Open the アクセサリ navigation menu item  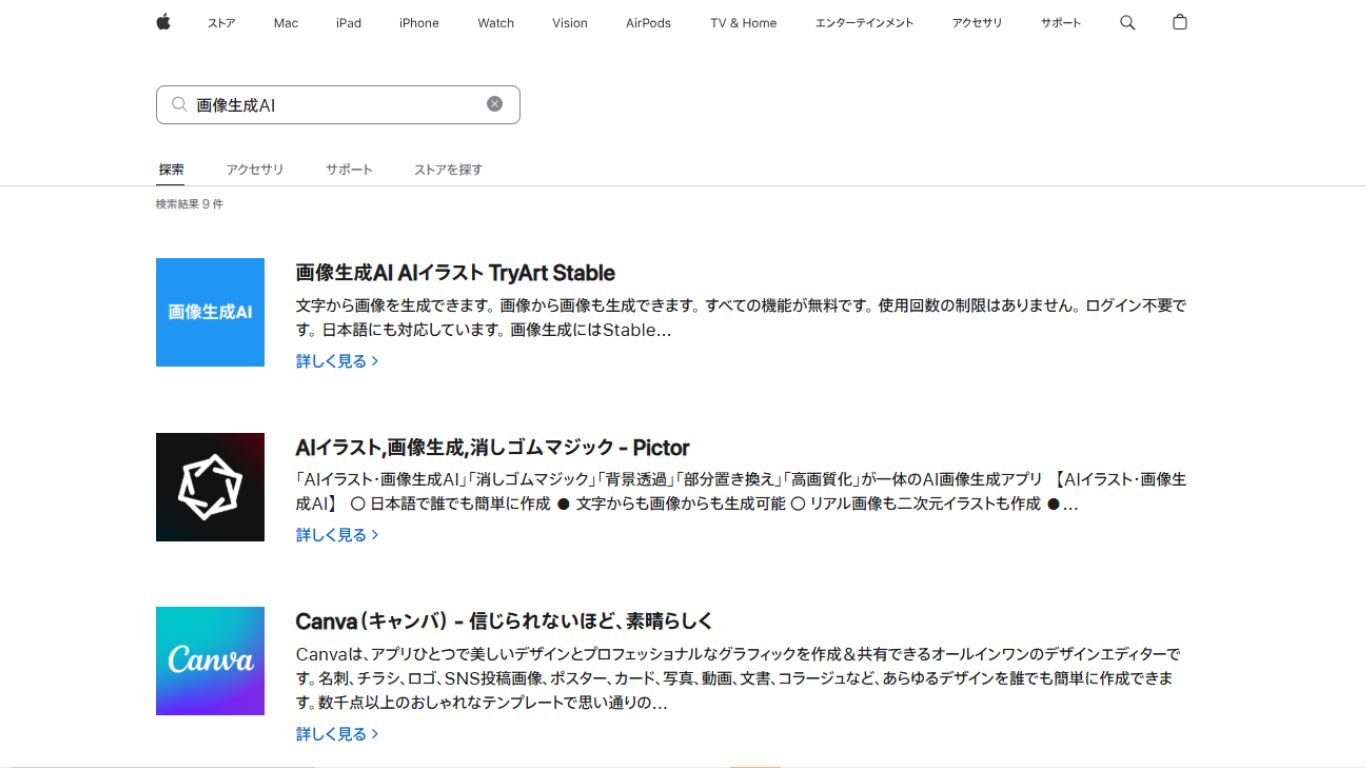pos(977,23)
